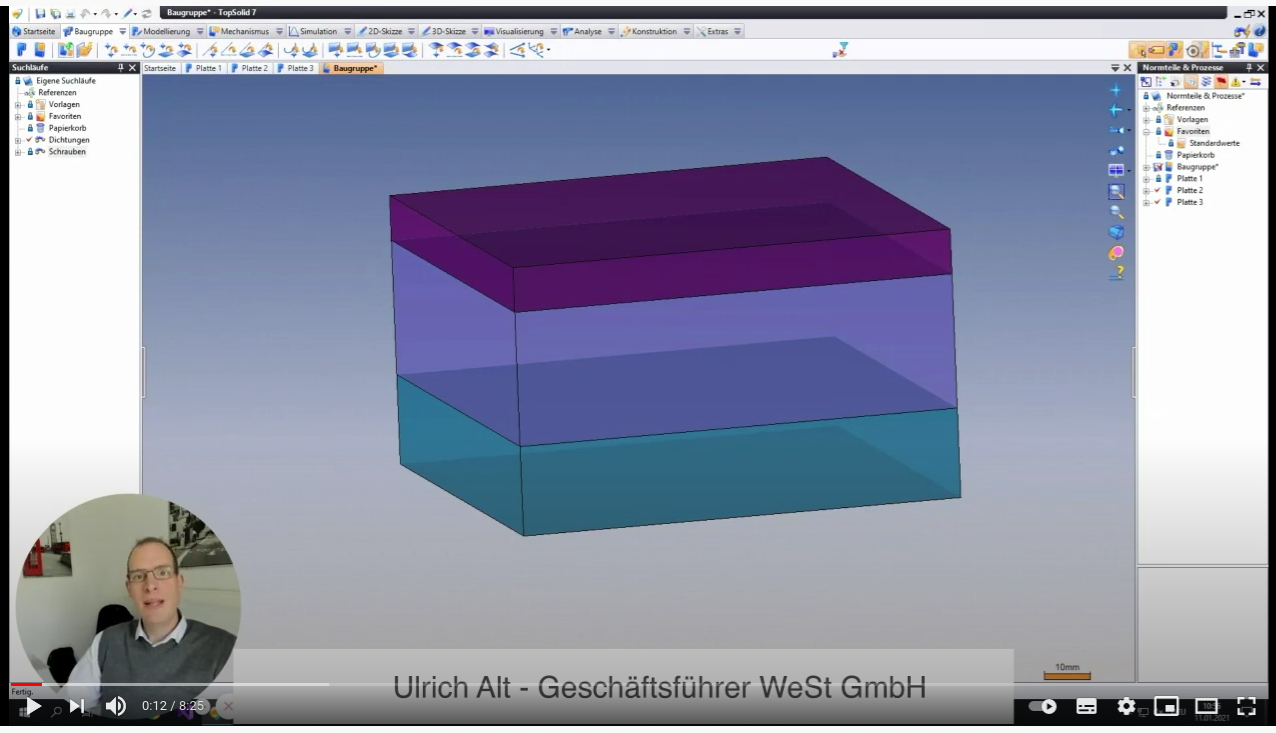1276x733 pixels.
Task: Click the yellow question mark icon in the viewport toolbar
Action: (x=1117, y=272)
